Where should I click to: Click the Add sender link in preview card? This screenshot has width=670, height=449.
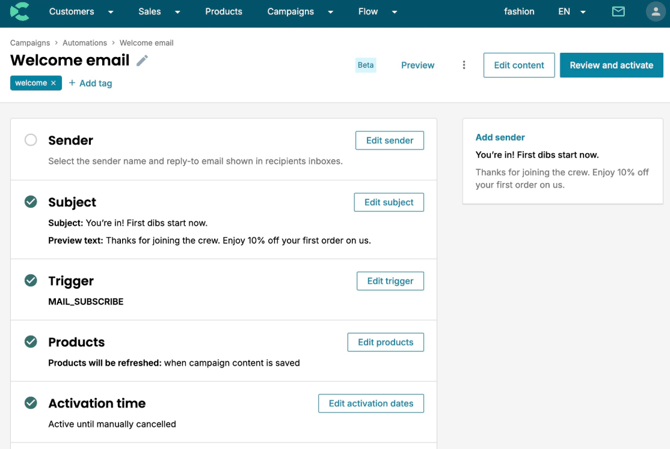coord(500,137)
